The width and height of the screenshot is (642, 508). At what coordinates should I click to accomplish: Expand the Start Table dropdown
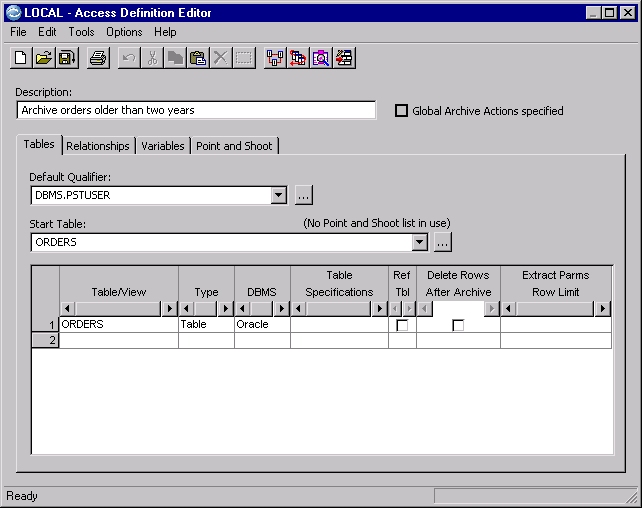click(x=419, y=242)
